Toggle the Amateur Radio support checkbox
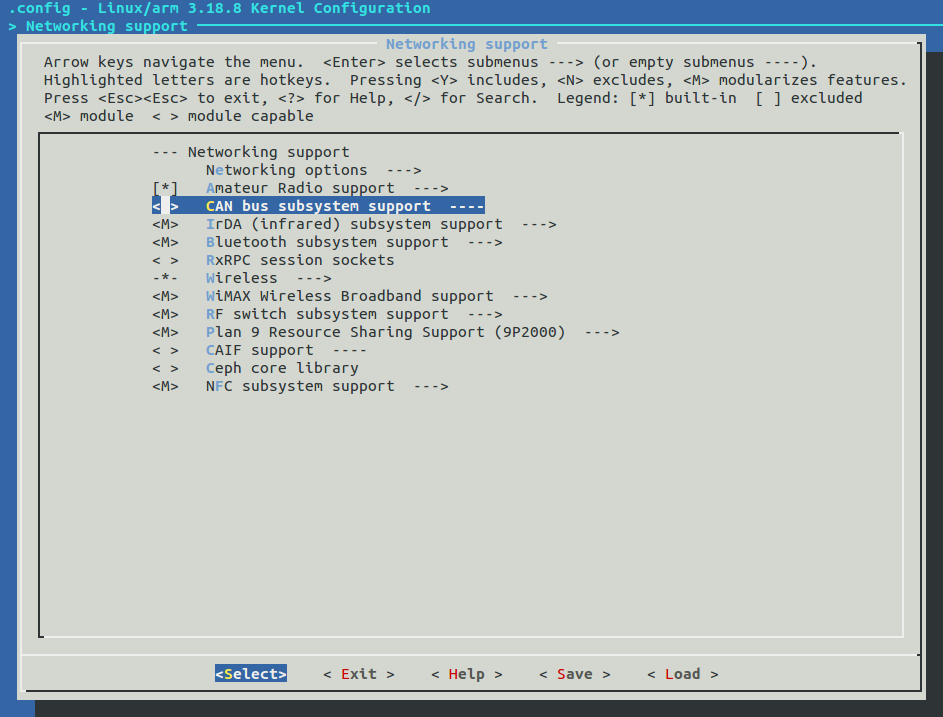 [165, 188]
